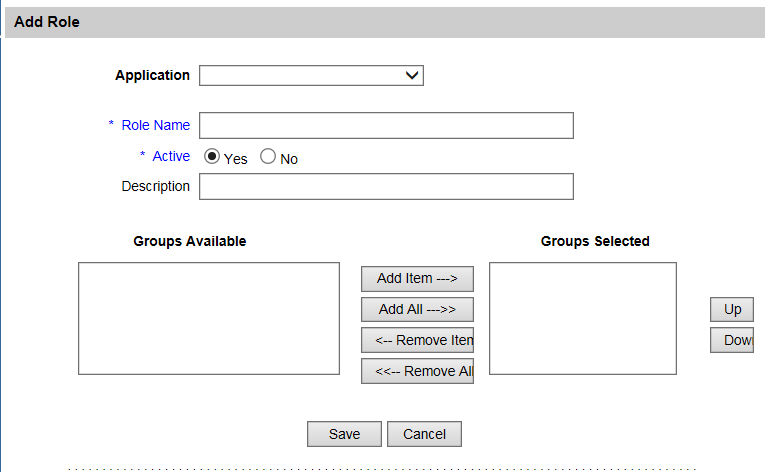Cancel adding the role
Image resolution: width=770 pixels, height=472 pixels.
point(424,434)
